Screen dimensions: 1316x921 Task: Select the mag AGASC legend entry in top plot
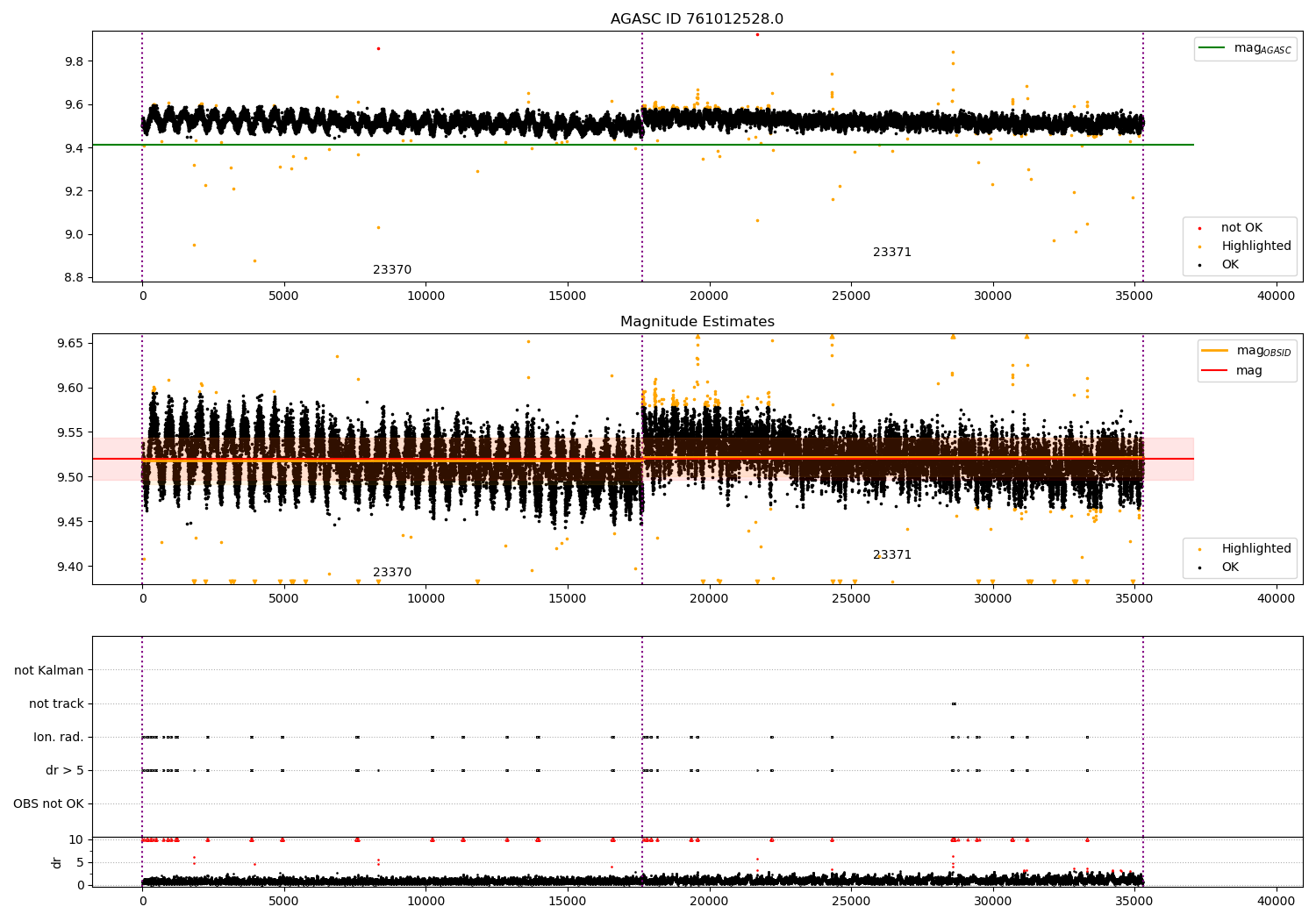coord(1245,48)
